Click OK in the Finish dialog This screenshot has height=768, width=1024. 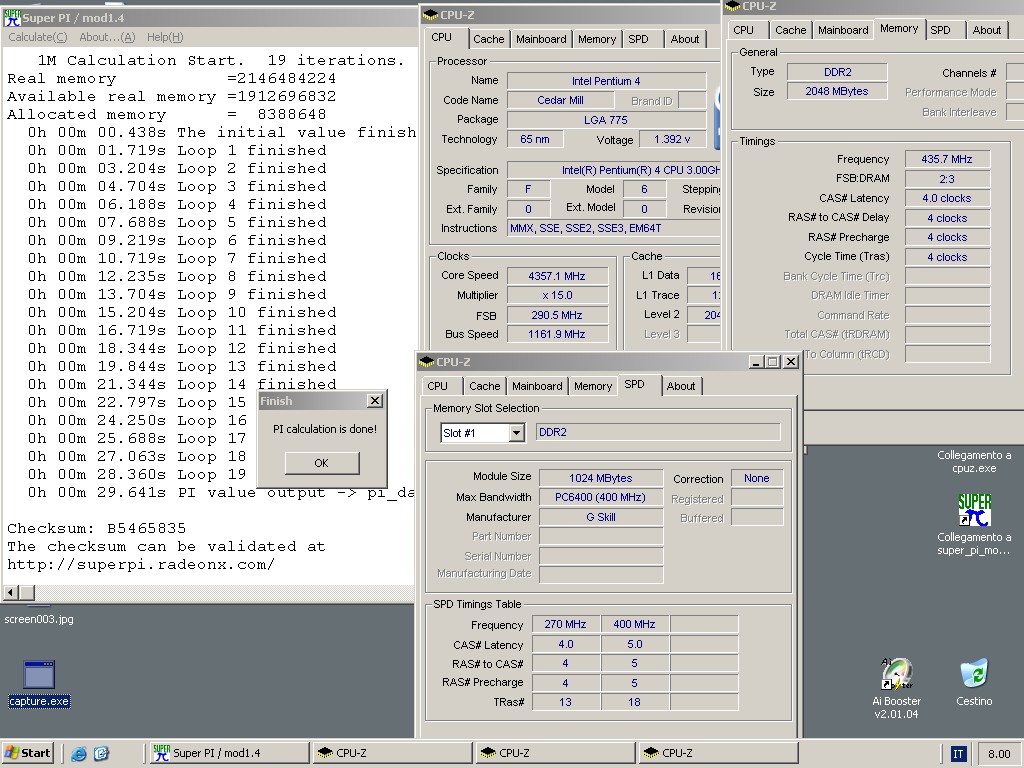click(321, 463)
